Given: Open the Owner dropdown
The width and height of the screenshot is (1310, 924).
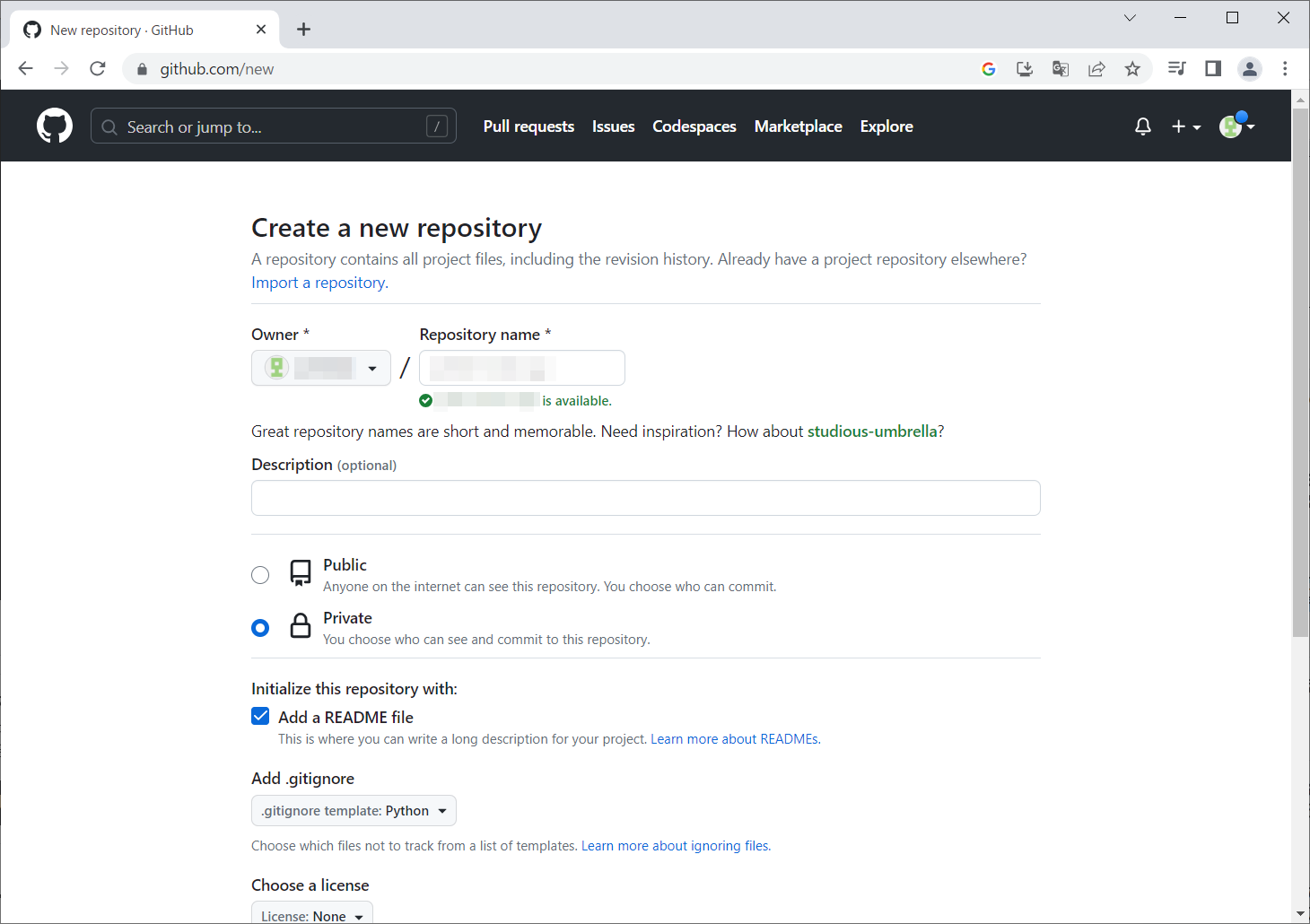Looking at the screenshot, I should click(x=321, y=368).
